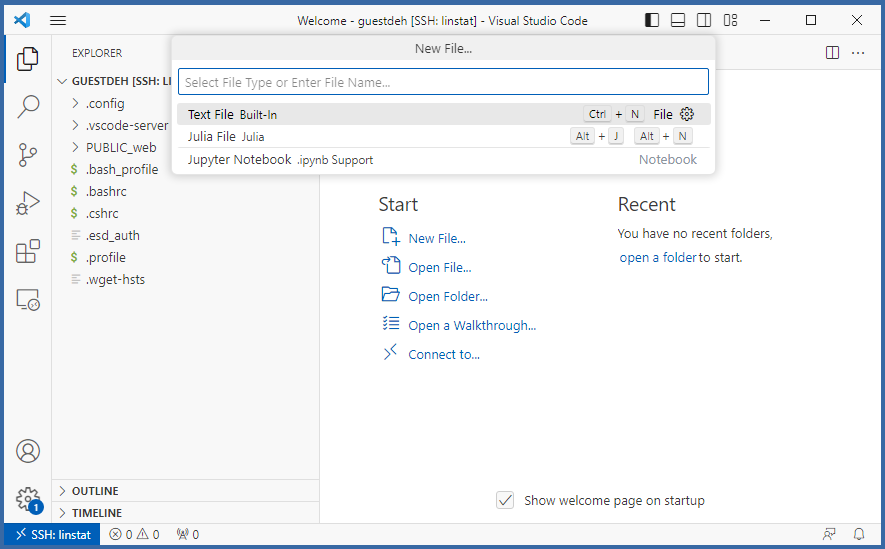Open the Manage gear in activity bar
Viewport: 885px width, 549px height.
pos(28,498)
